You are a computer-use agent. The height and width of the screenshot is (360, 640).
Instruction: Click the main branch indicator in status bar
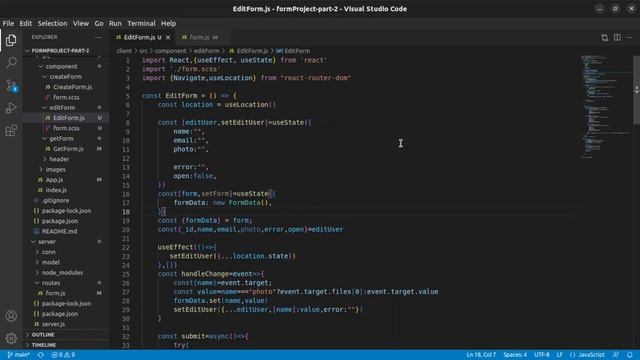click(19, 355)
